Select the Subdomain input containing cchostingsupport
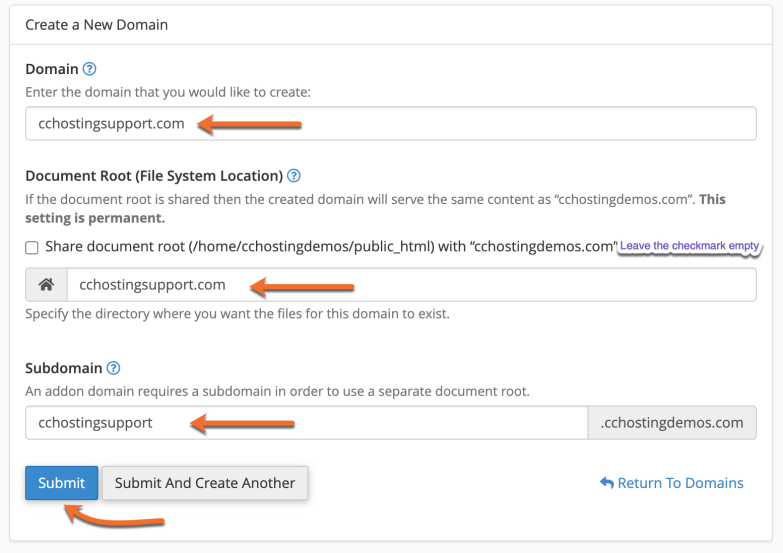The image size is (783, 553). [x=305, y=422]
